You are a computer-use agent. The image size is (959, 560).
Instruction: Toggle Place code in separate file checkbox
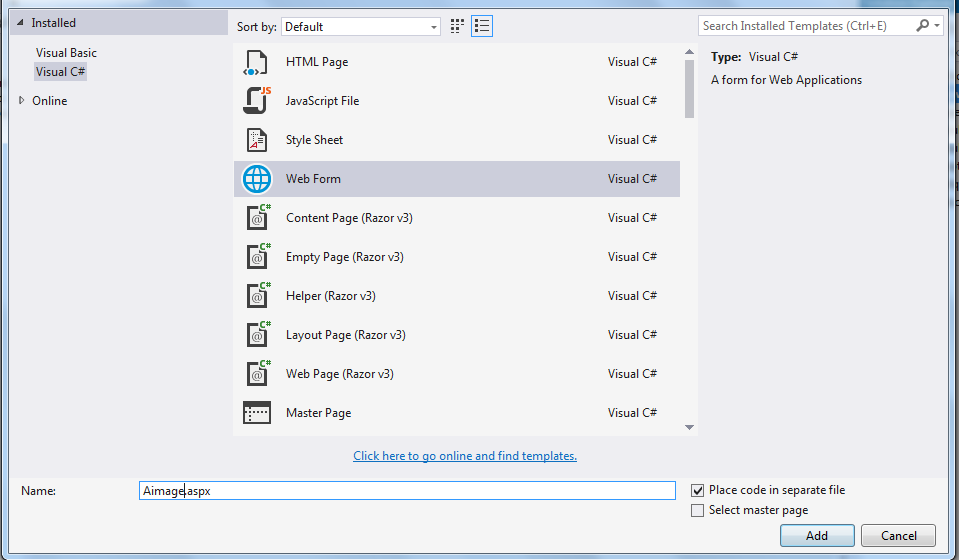pyautogui.click(x=697, y=490)
